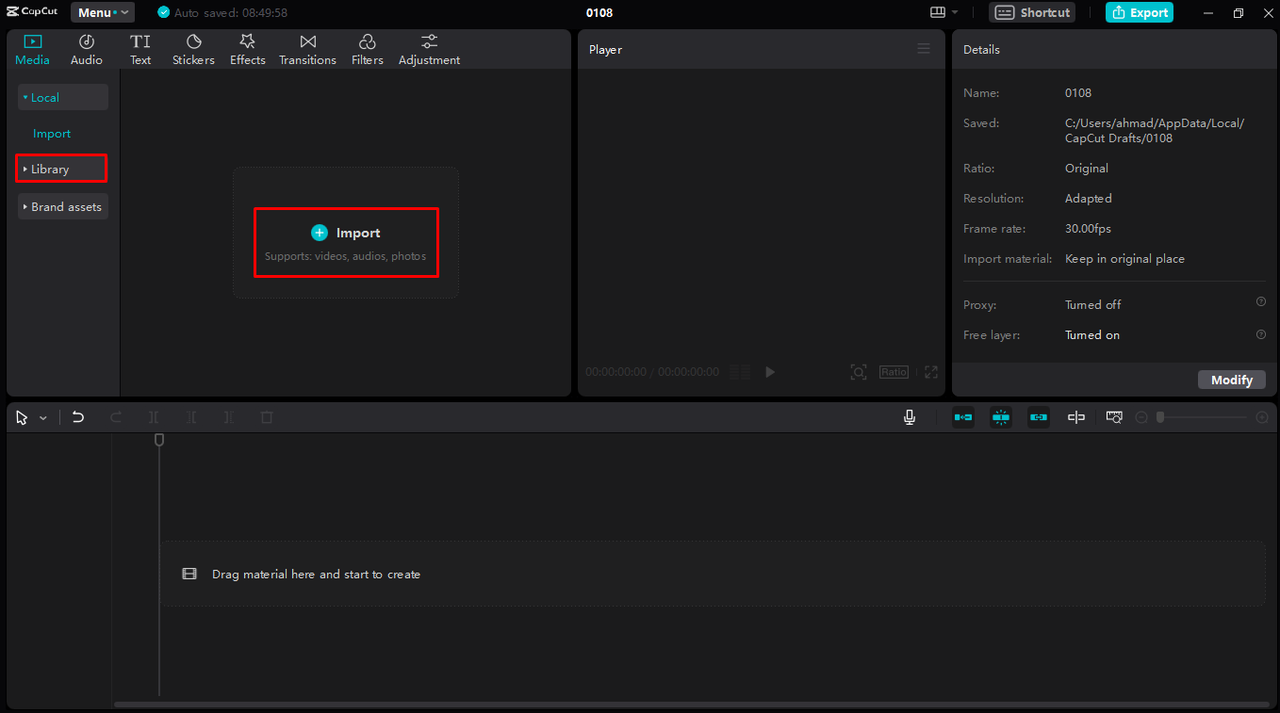Select the pointer select tool
1280x713 pixels.
click(23, 418)
